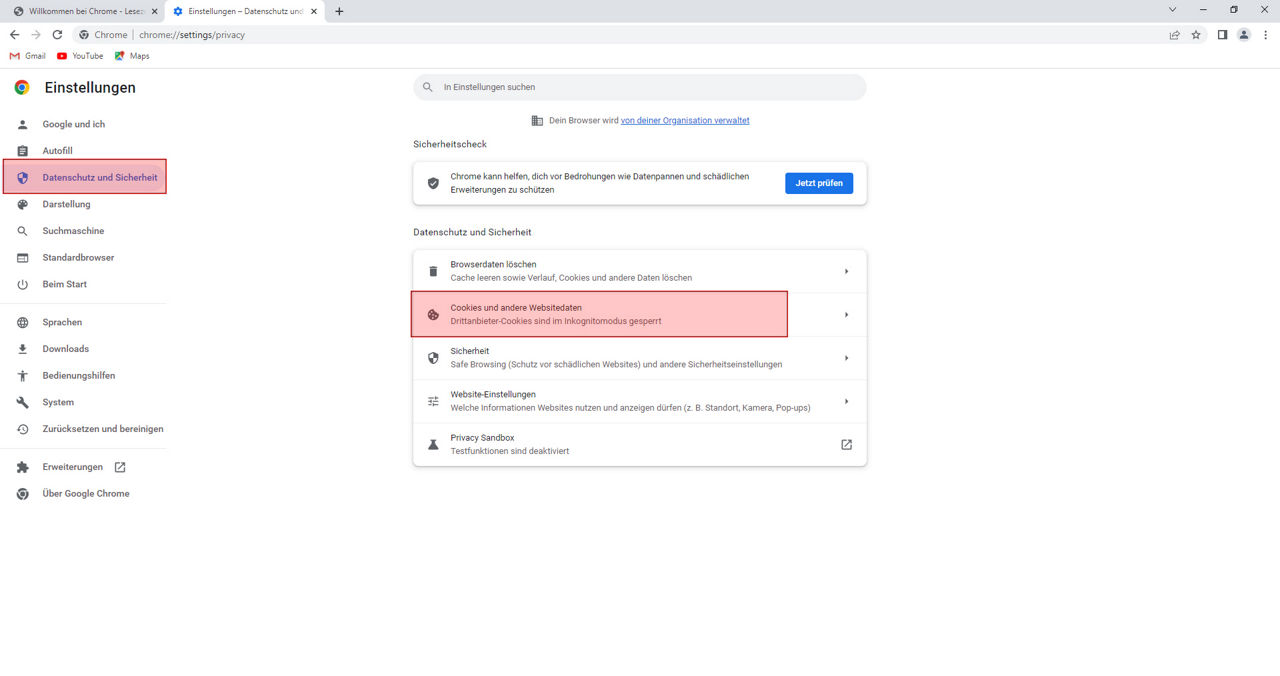Expand the Browserdaten löschen row chevron

[847, 270]
